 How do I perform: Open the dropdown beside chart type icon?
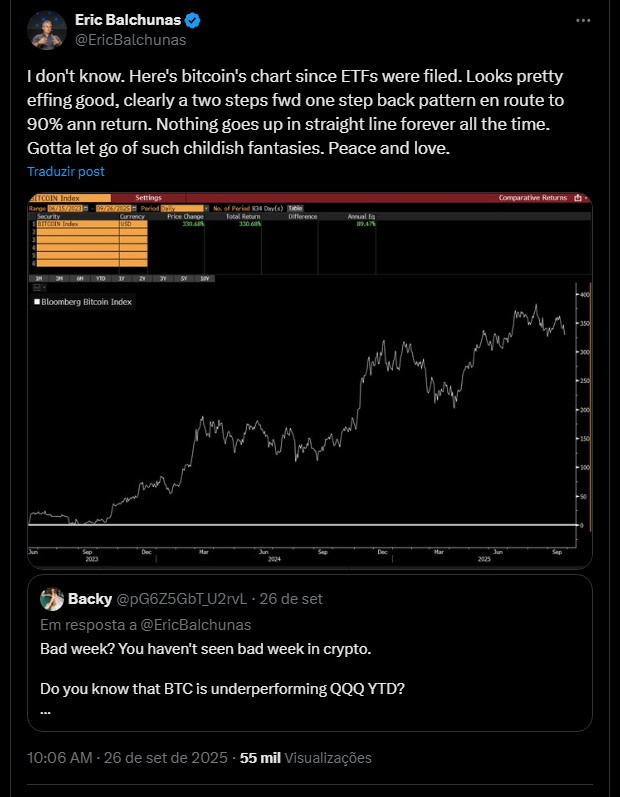pyautogui.click(x=44, y=288)
